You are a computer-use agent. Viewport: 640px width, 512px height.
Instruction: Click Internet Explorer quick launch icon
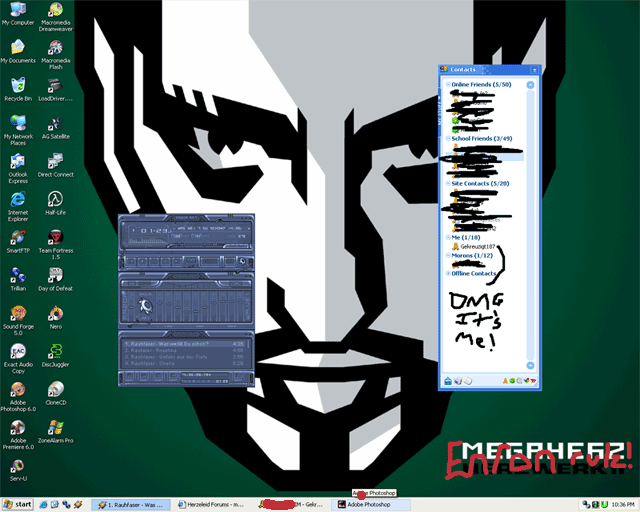43,505
